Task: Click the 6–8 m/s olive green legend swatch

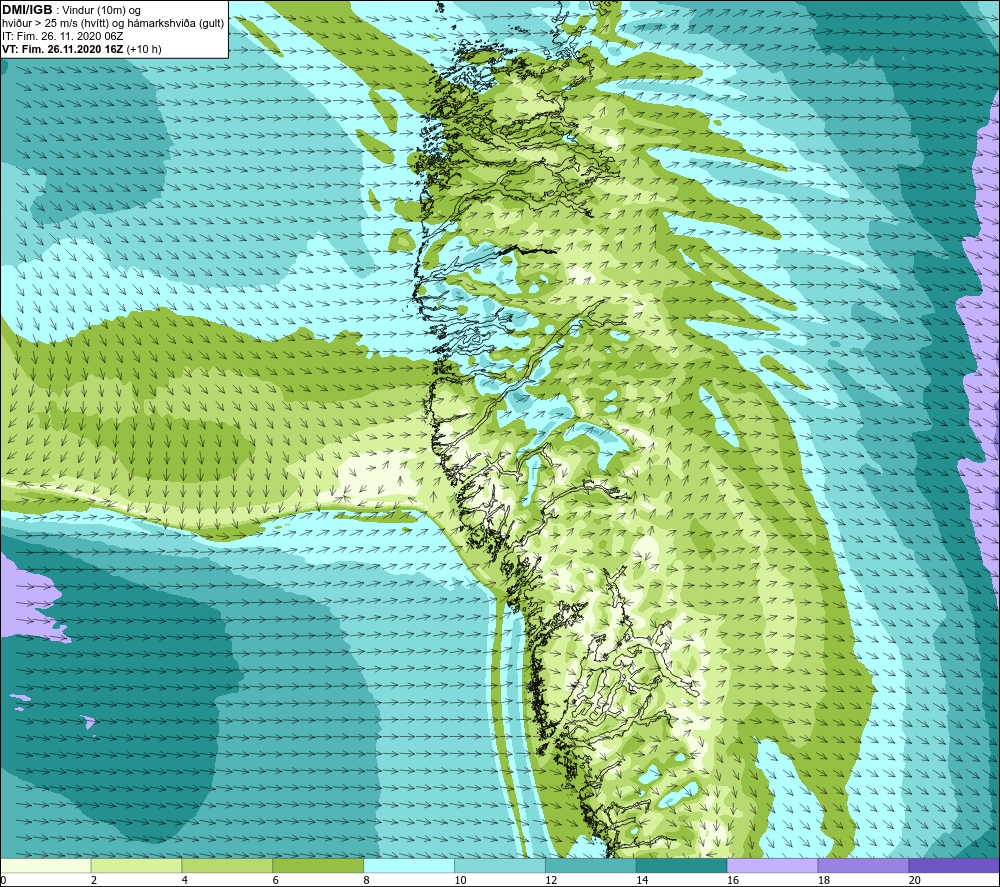Action: pos(318,865)
